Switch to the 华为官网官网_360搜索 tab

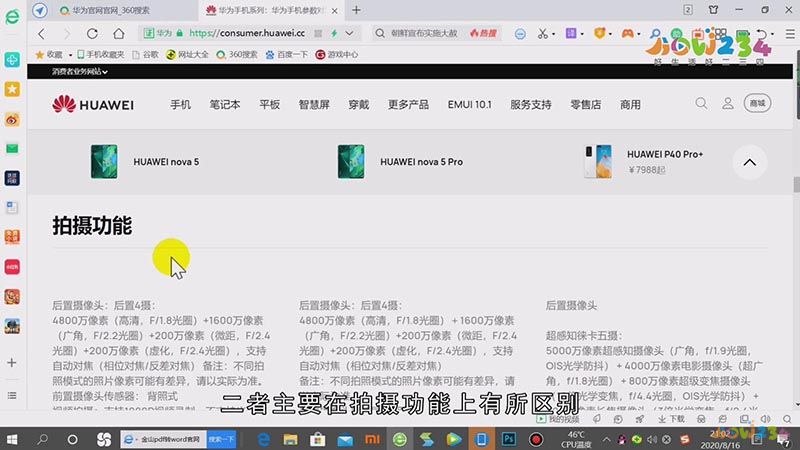pyautogui.click(x=111, y=10)
